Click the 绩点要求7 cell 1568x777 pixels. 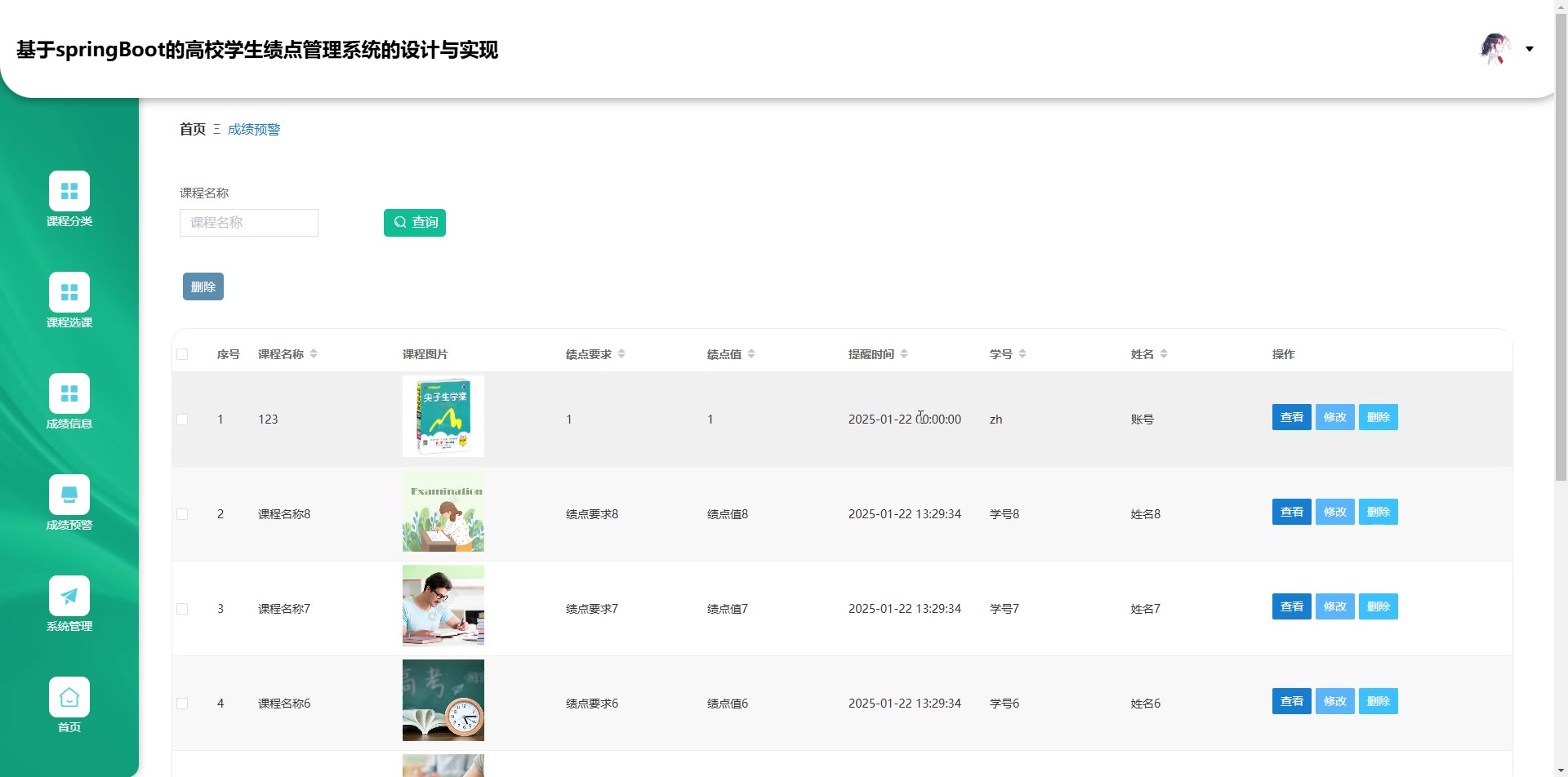pos(592,609)
